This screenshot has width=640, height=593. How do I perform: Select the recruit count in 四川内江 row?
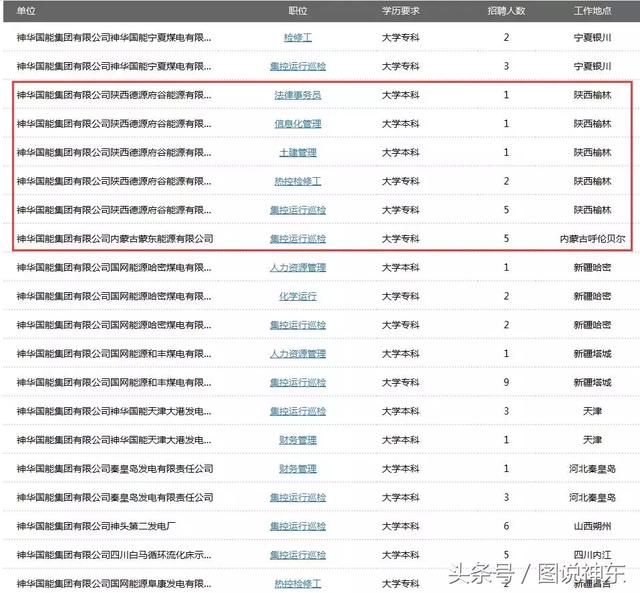tap(507, 555)
